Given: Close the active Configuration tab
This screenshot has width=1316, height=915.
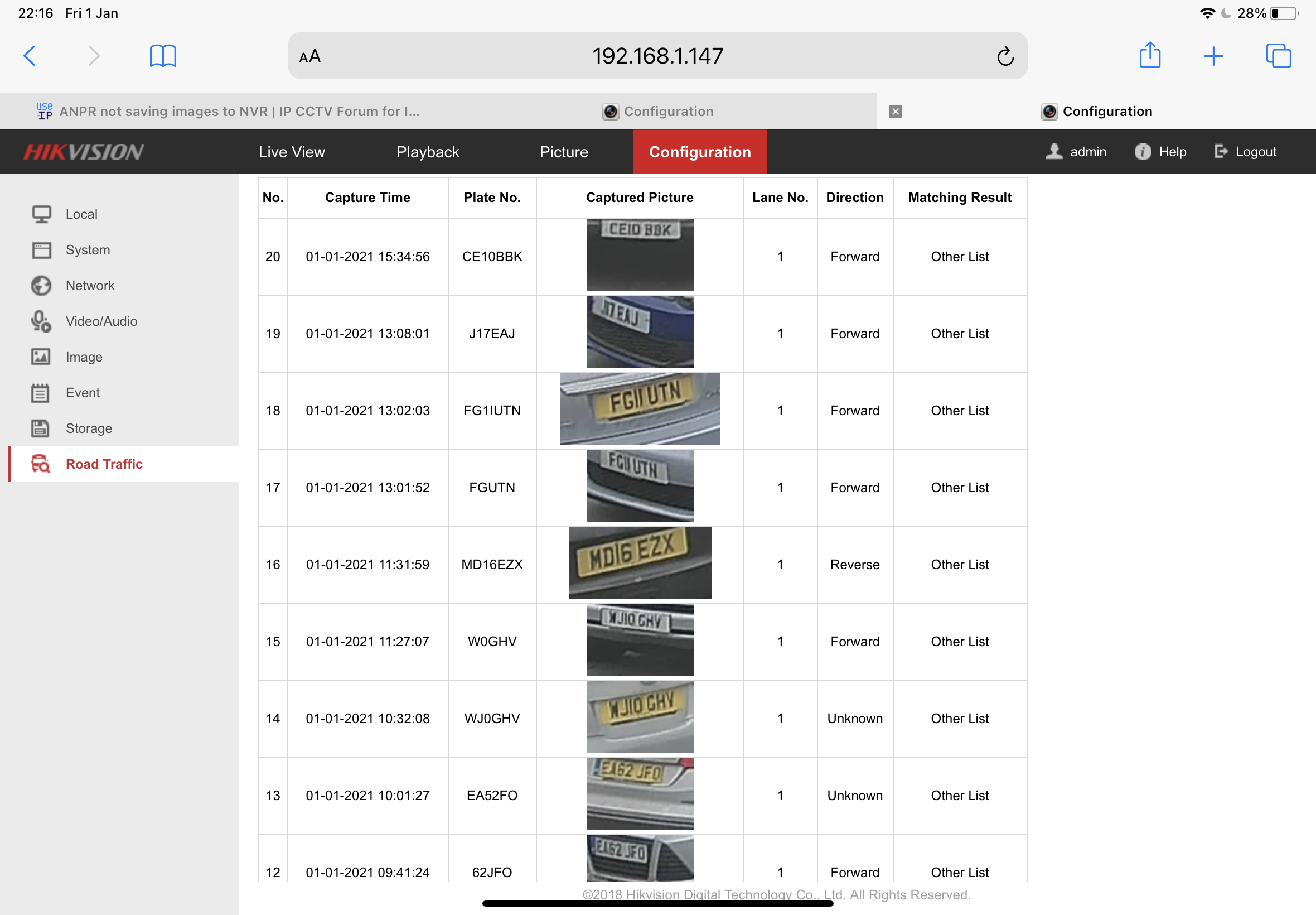Looking at the screenshot, I should [x=895, y=111].
